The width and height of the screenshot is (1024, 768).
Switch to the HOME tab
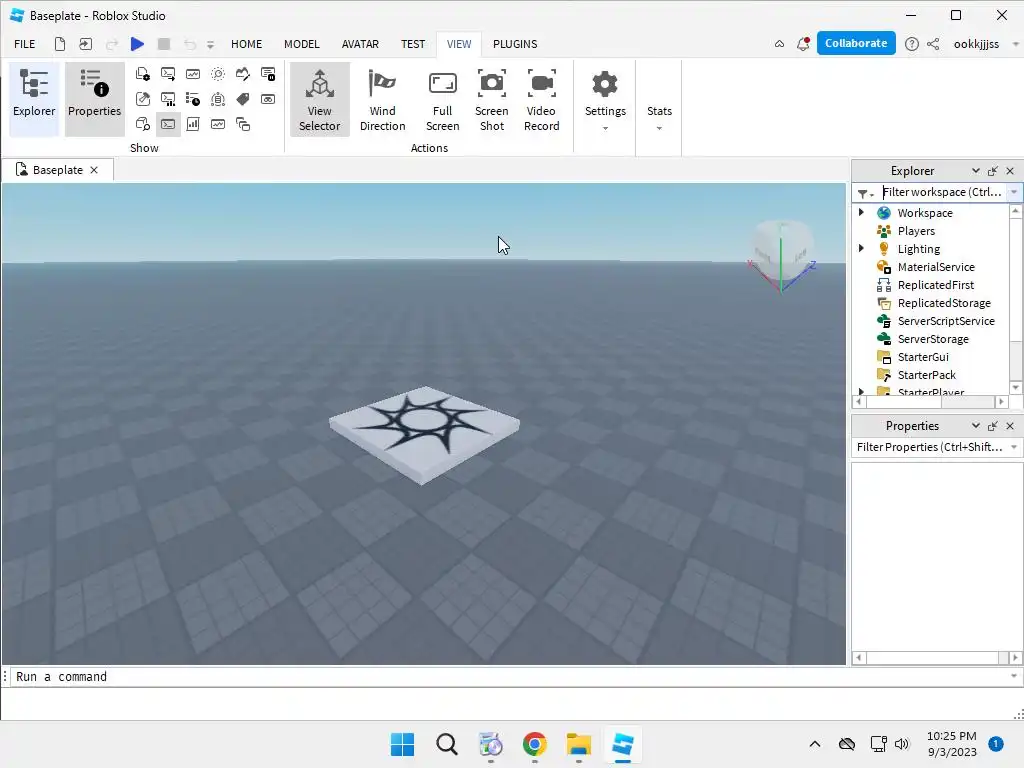click(x=246, y=44)
